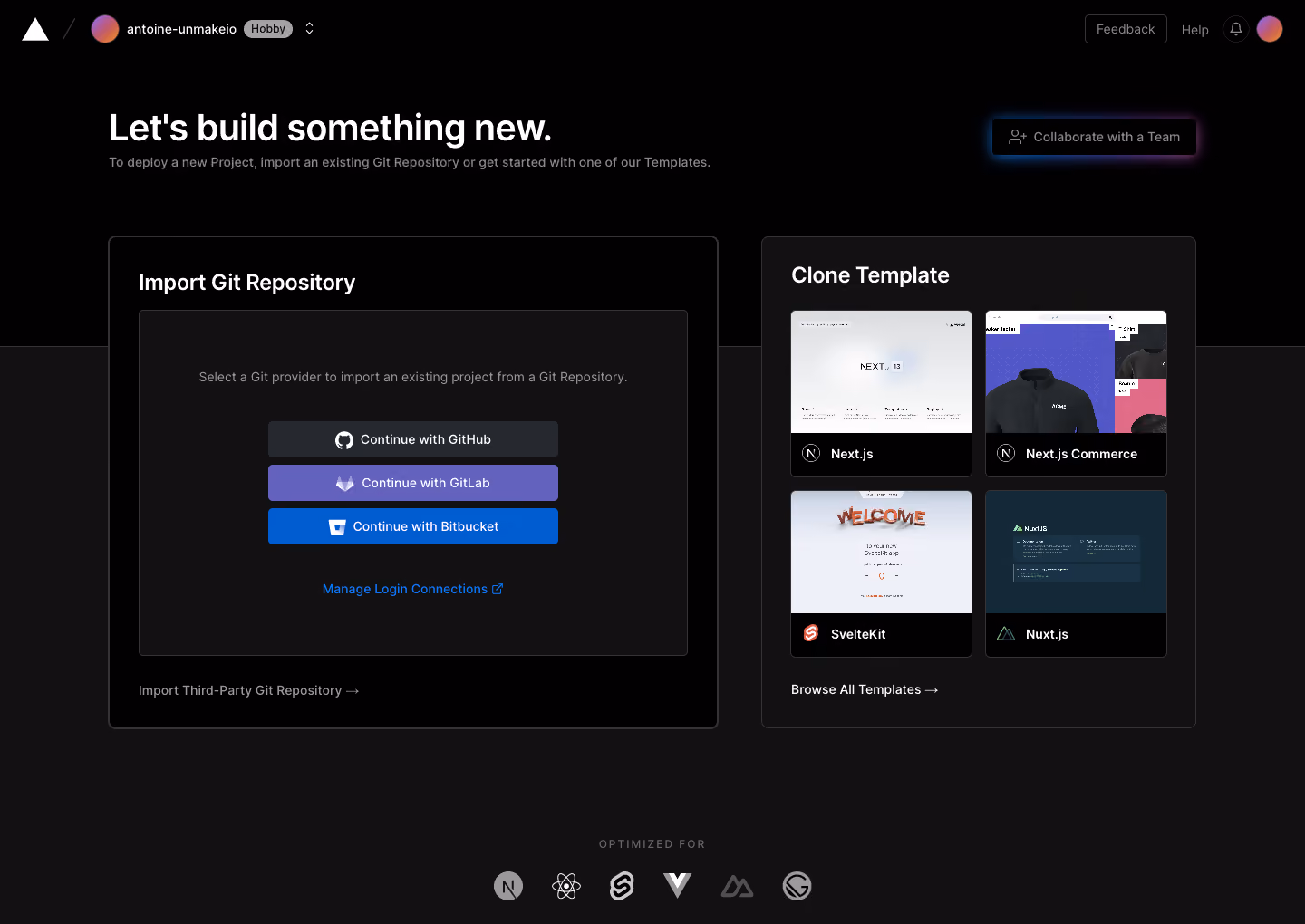
Task: Click the Svelte icon under Optimized For
Action: (x=622, y=886)
